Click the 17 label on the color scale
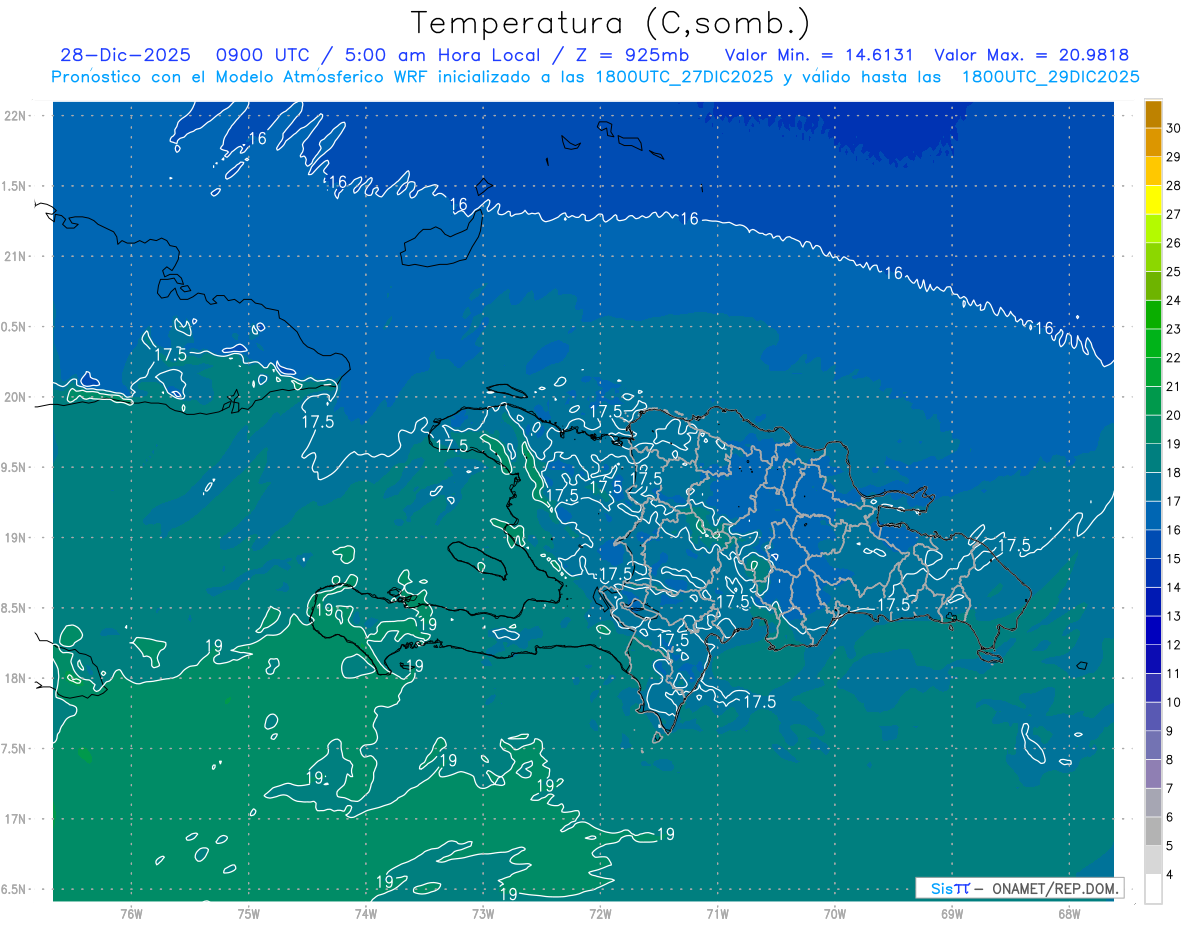 (1173, 501)
